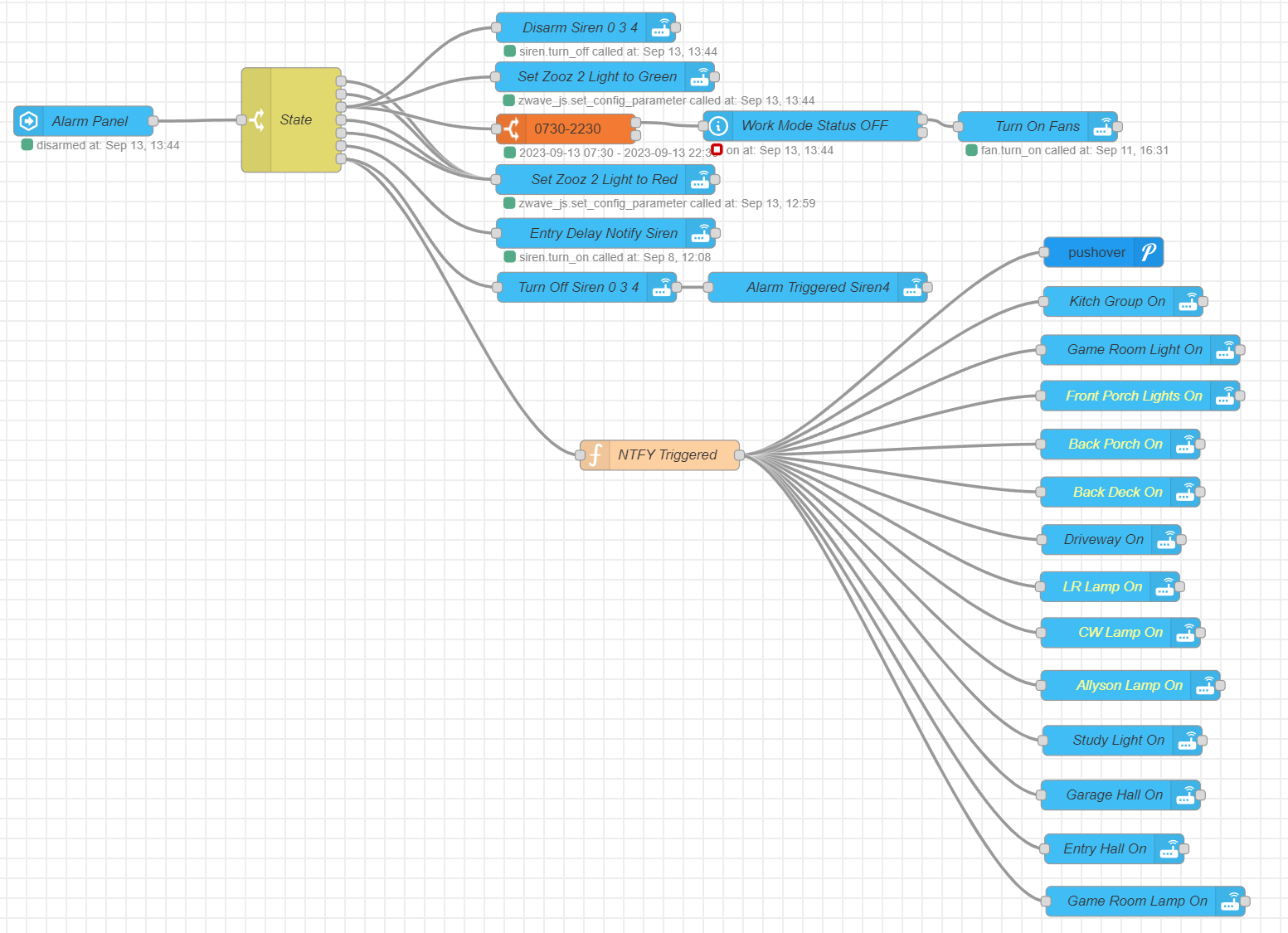Click the Disarm Siren 0 3 4 service icon
1288x933 pixels.
[x=661, y=27]
